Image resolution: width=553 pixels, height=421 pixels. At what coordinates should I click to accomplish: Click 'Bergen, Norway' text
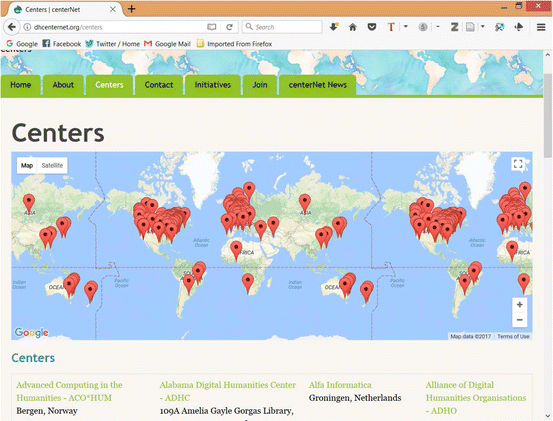pos(47,411)
